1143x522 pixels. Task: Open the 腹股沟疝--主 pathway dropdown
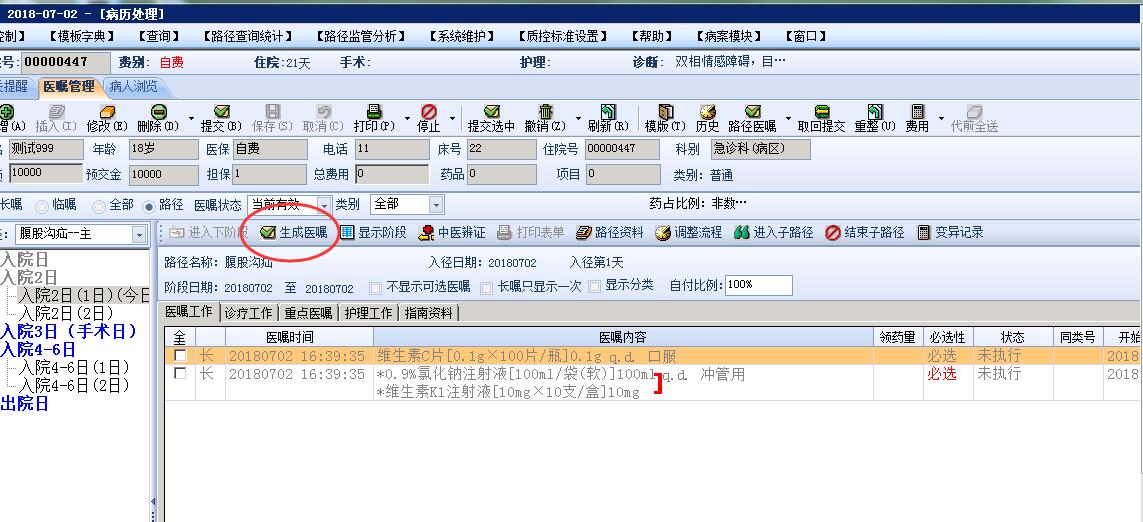tap(139, 235)
